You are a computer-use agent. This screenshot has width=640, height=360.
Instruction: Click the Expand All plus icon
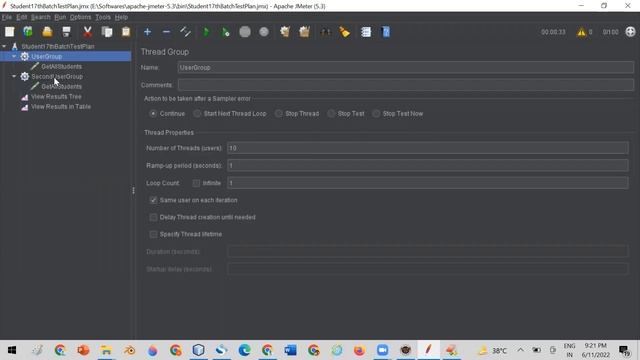tap(147, 32)
